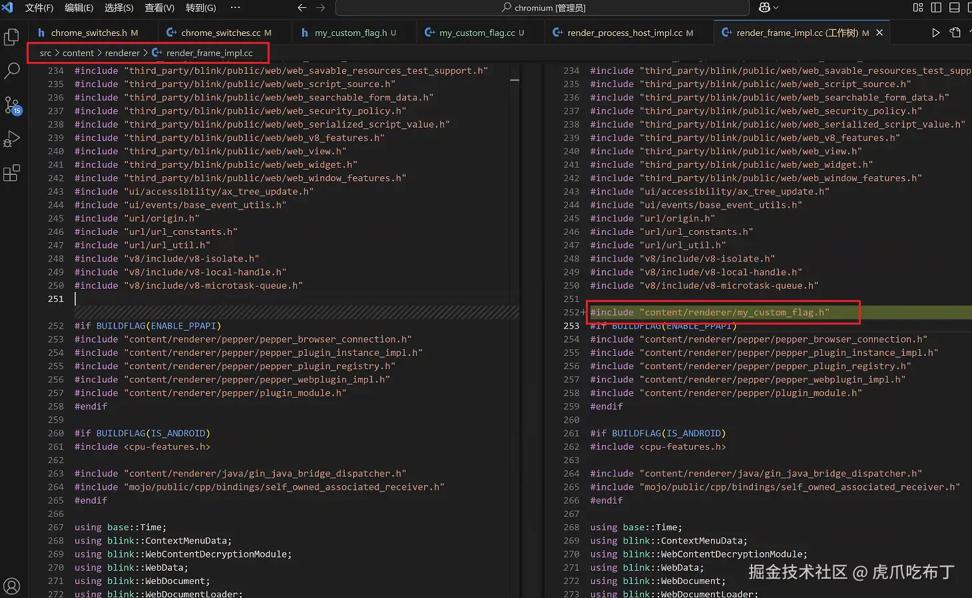Close the render_frame_impl.cc tab
This screenshot has width=972, height=598.
(879, 32)
